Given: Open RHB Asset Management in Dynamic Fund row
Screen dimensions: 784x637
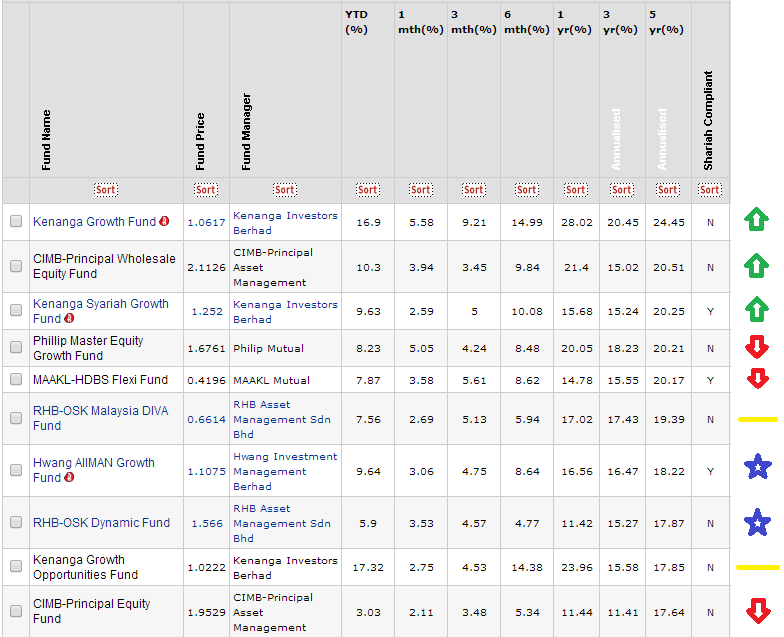Looking at the screenshot, I should point(282,524).
